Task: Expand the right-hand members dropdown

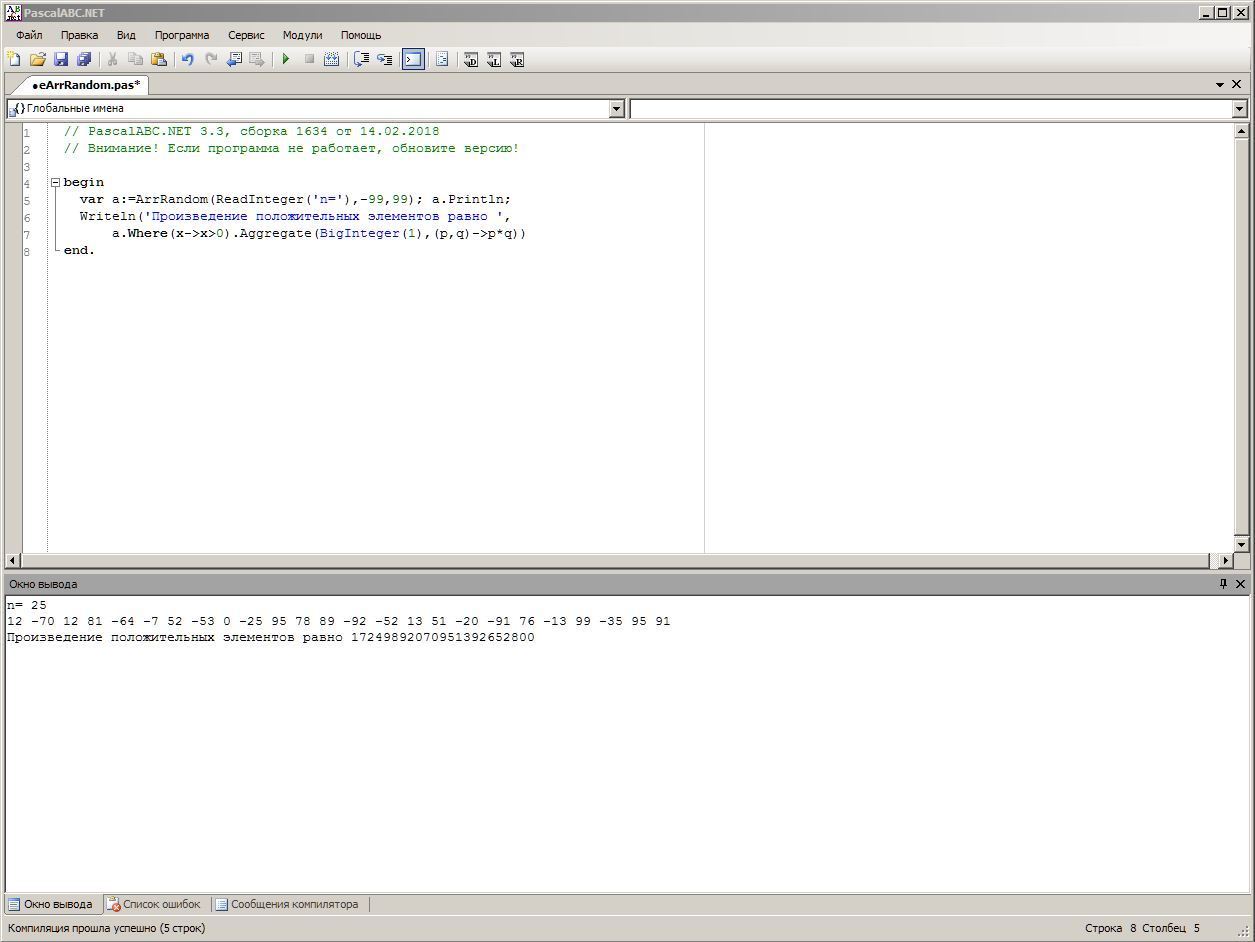Action: (1239, 109)
